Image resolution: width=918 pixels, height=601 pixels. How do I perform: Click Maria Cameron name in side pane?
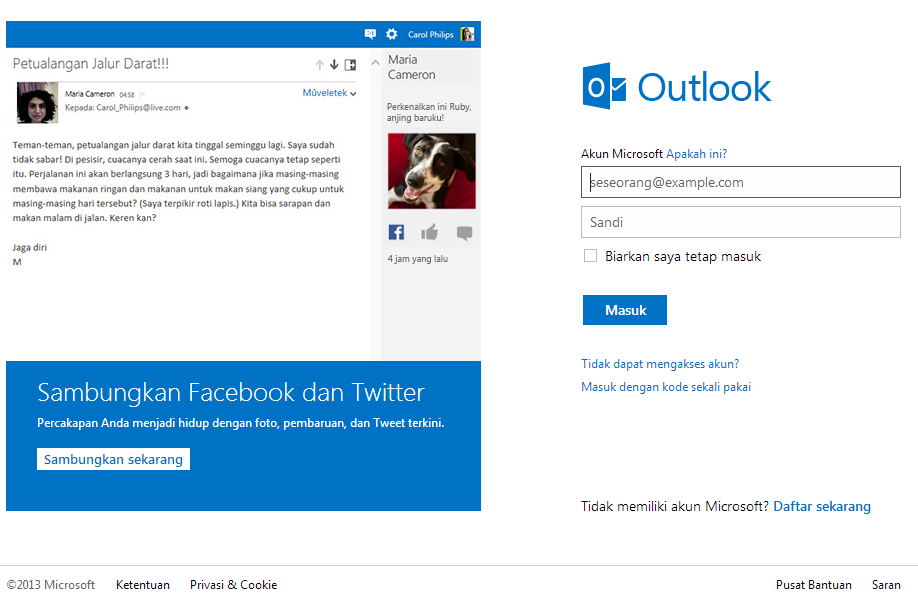pyautogui.click(x=412, y=67)
